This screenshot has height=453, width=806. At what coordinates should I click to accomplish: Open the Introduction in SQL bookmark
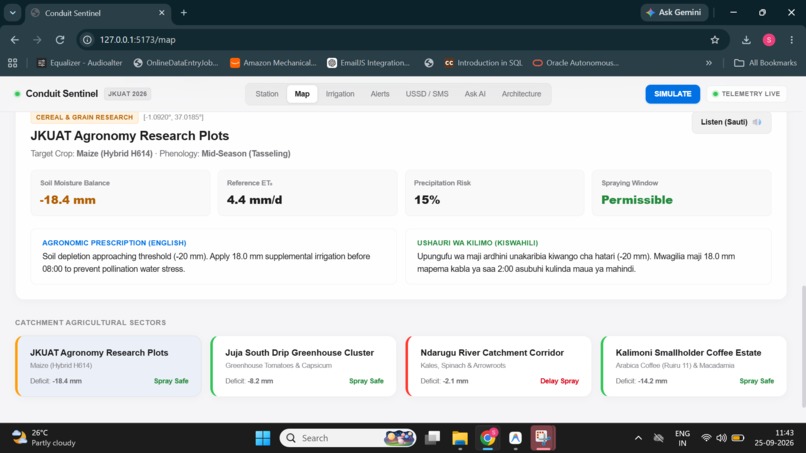(483, 63)
